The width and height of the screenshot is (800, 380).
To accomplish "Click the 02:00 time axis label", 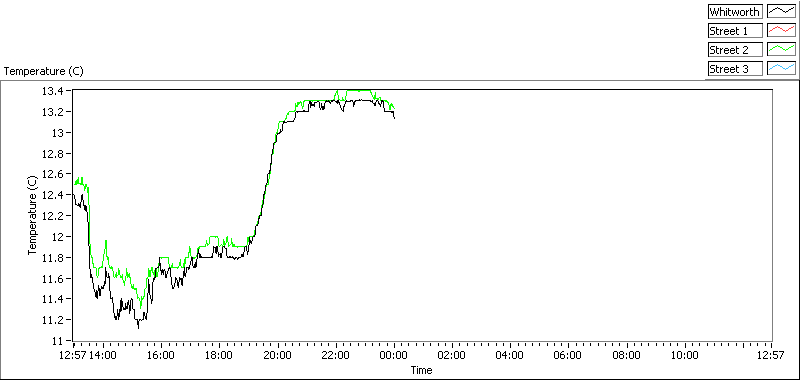I will tap(453, 355).
